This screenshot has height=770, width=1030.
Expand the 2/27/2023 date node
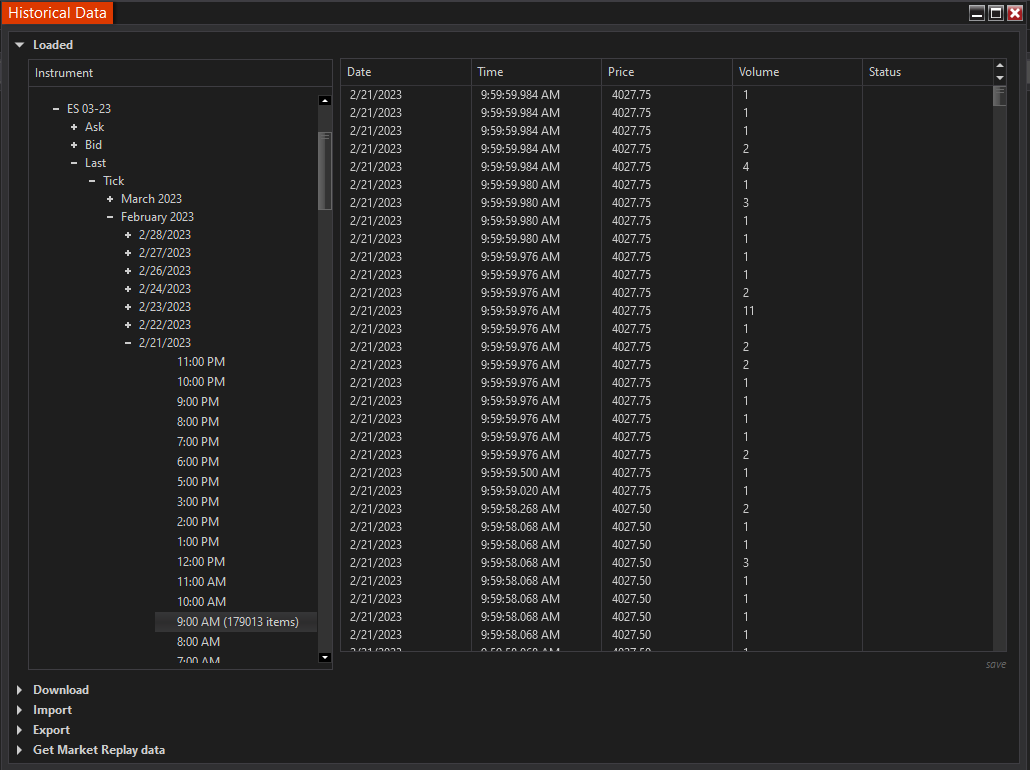pyautogui.click(x=128, y=253)
